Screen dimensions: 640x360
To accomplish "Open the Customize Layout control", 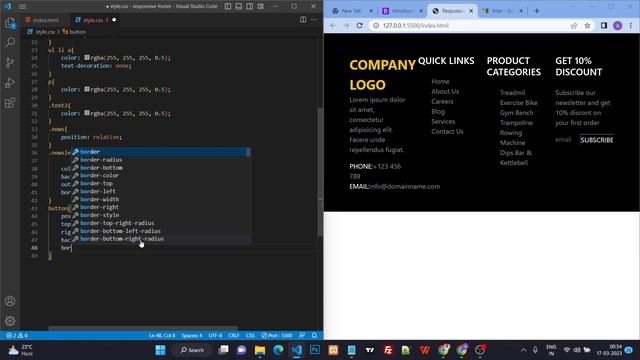I will click(x=260, y=6).
